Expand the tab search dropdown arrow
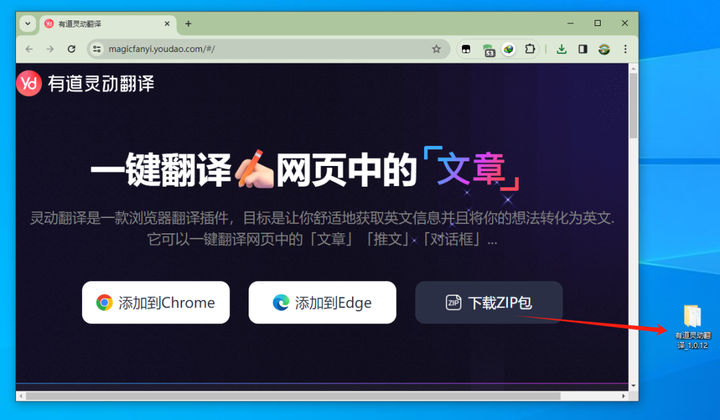The width and height of the screenshot is (720, 420). tap(28, 23)
